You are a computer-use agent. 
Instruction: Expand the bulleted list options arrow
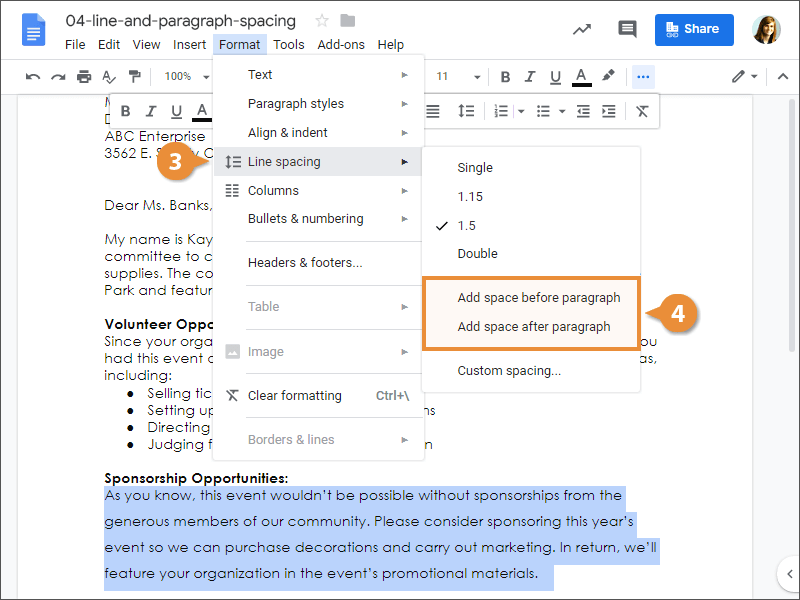562,111
